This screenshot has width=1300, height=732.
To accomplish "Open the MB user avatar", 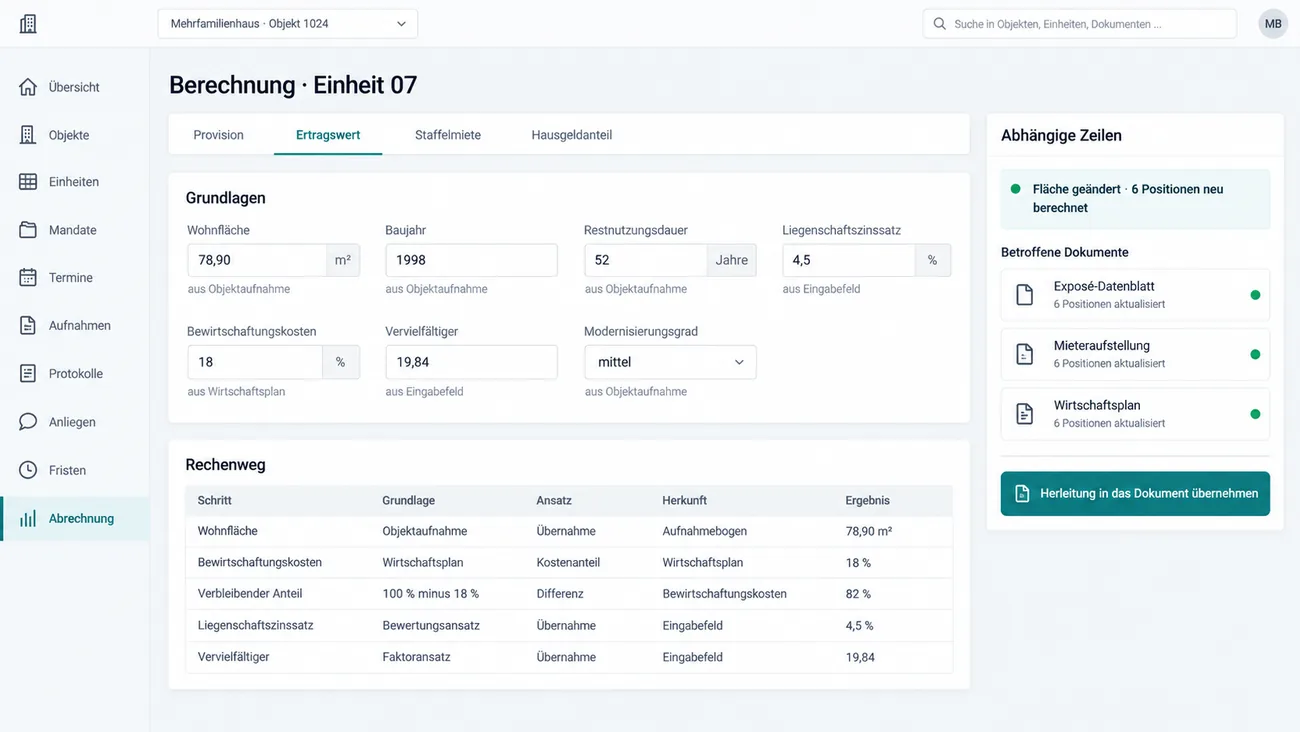I will [x=1273, y=24].
